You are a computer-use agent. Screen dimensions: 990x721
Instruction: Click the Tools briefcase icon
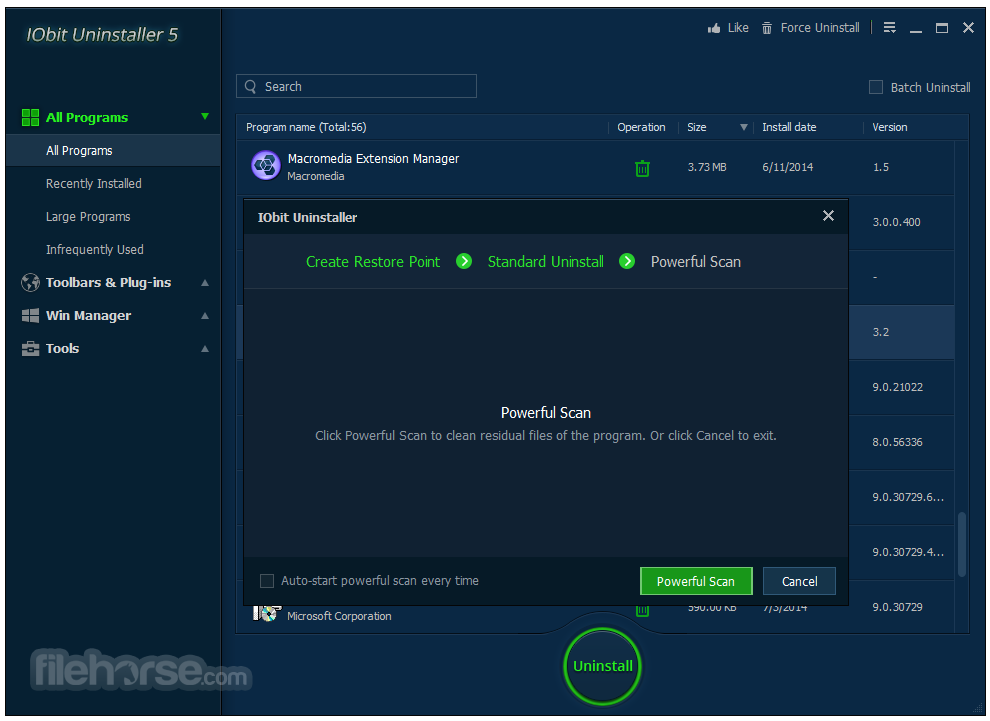30,349
